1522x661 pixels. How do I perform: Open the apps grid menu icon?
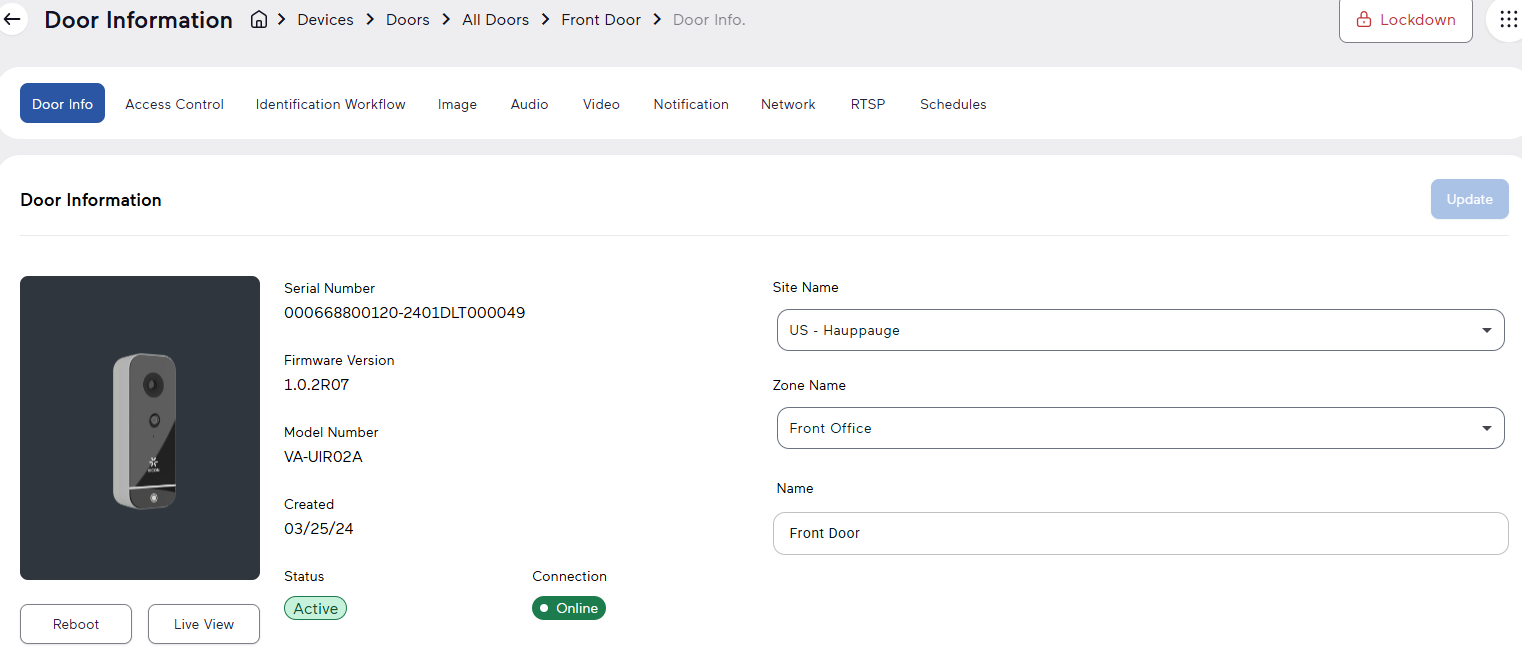point(1508,20)
